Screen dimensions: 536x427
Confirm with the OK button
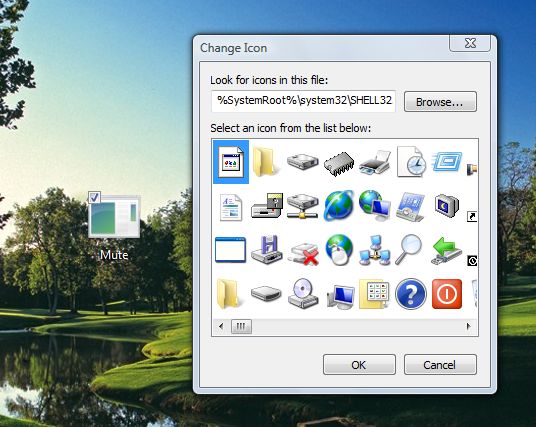pyautogui.click(x=359, y=364)
